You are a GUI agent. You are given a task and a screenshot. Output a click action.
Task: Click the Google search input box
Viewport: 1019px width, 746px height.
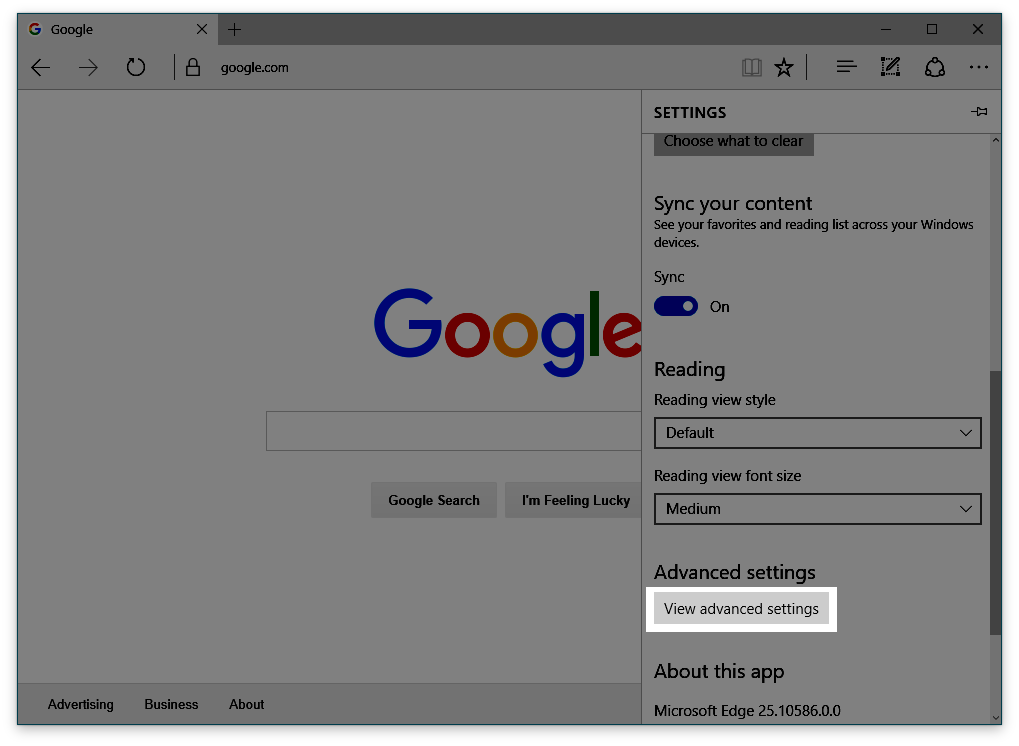454,431
